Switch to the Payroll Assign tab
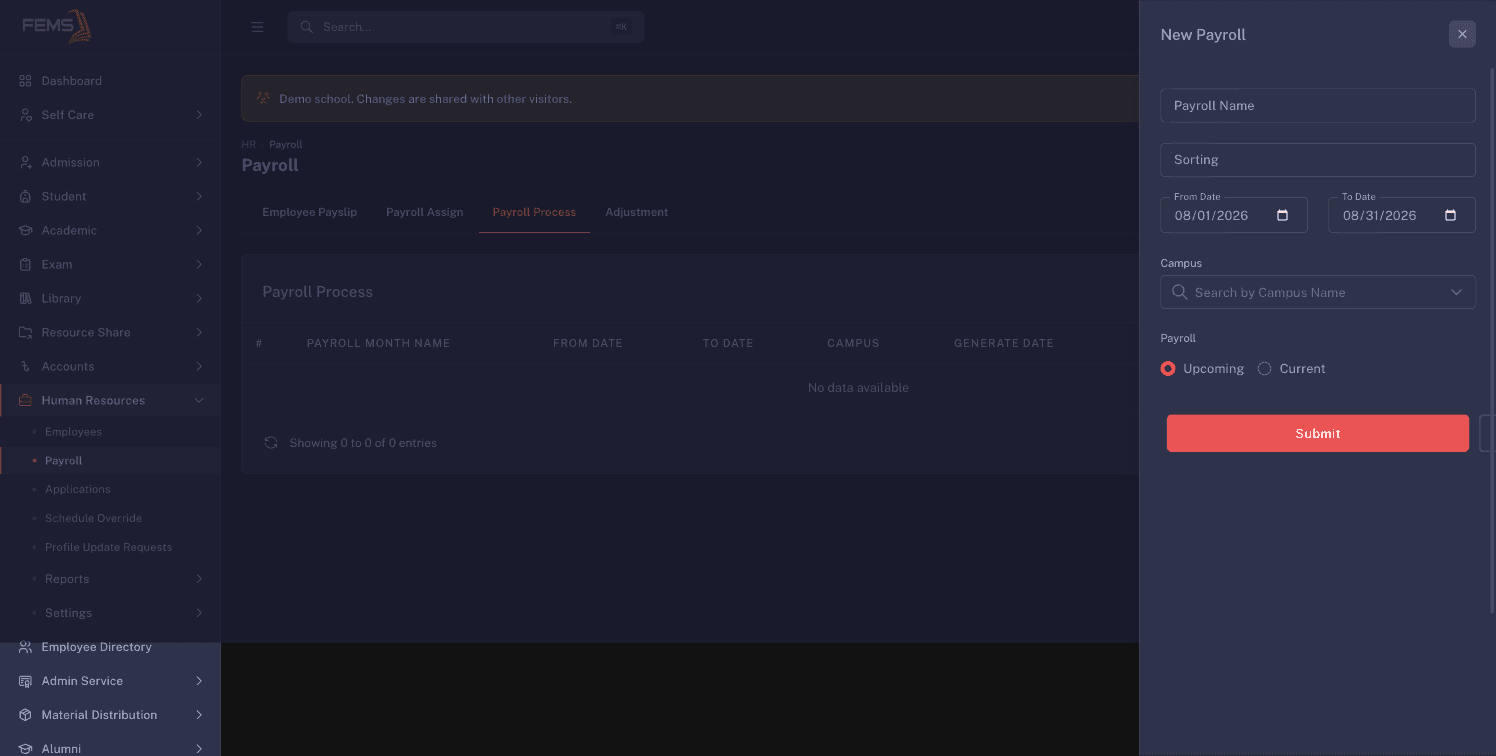Screen dimensions: 1496x756 coord(425,212)
